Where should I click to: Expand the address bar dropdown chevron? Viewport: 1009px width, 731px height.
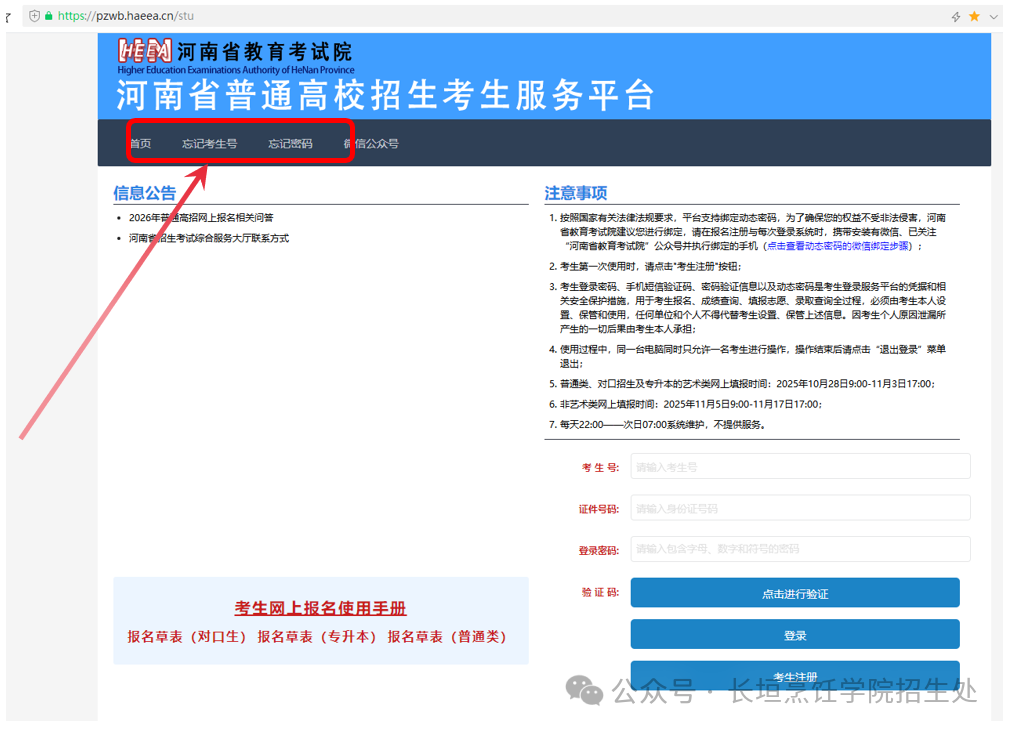point(994,16)
